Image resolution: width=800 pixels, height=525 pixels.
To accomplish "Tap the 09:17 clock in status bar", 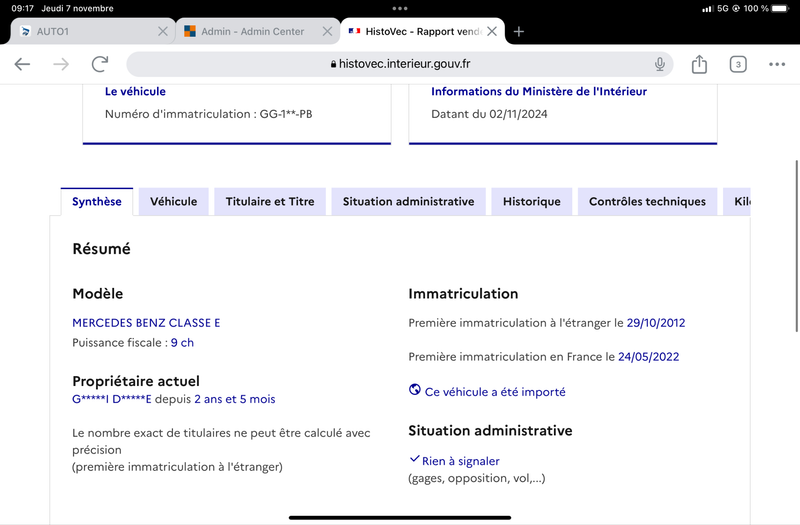I will tap(22, 8).
